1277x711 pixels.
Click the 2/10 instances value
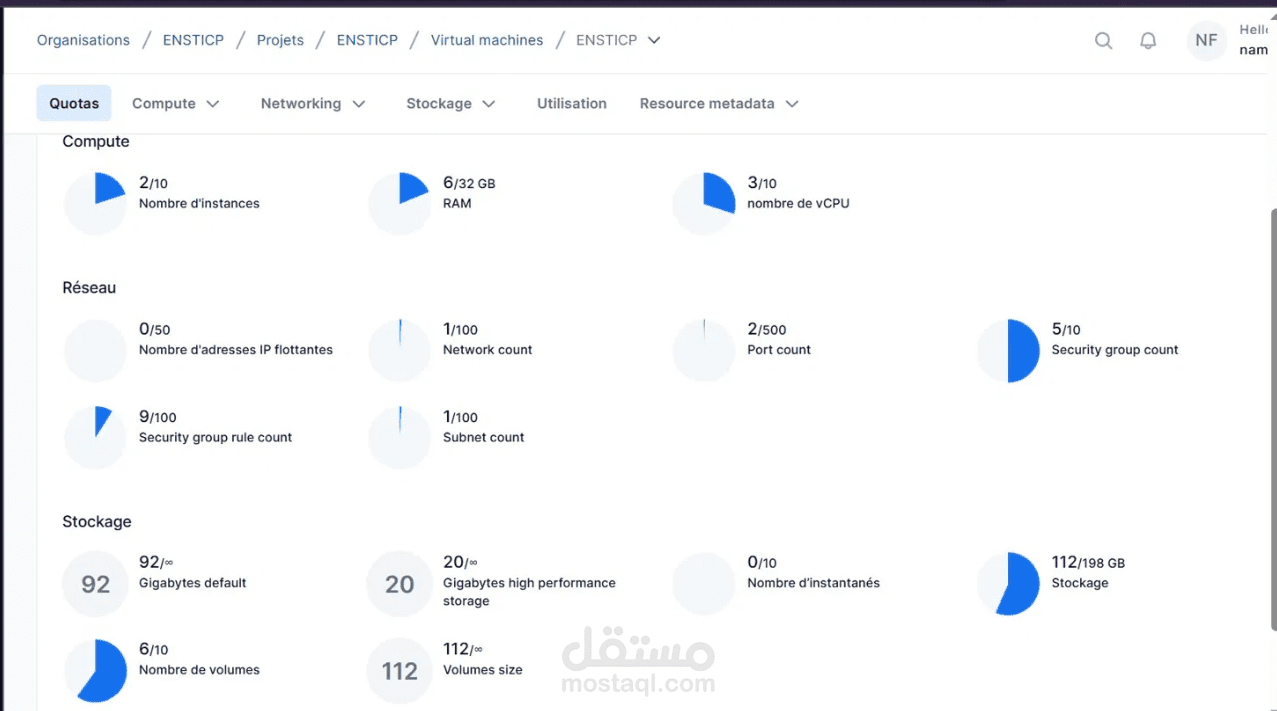(x=153, y=183)
